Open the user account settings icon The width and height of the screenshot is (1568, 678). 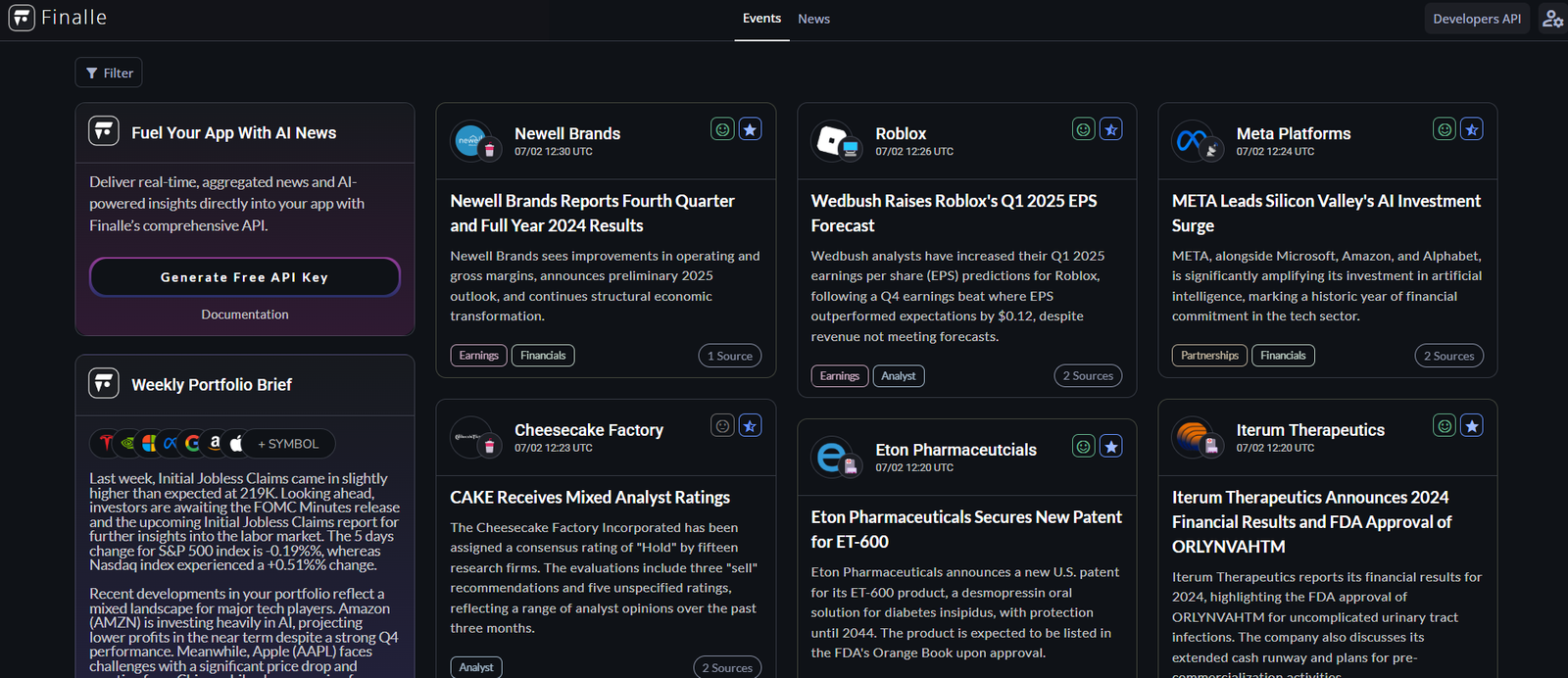(1552, 19)
